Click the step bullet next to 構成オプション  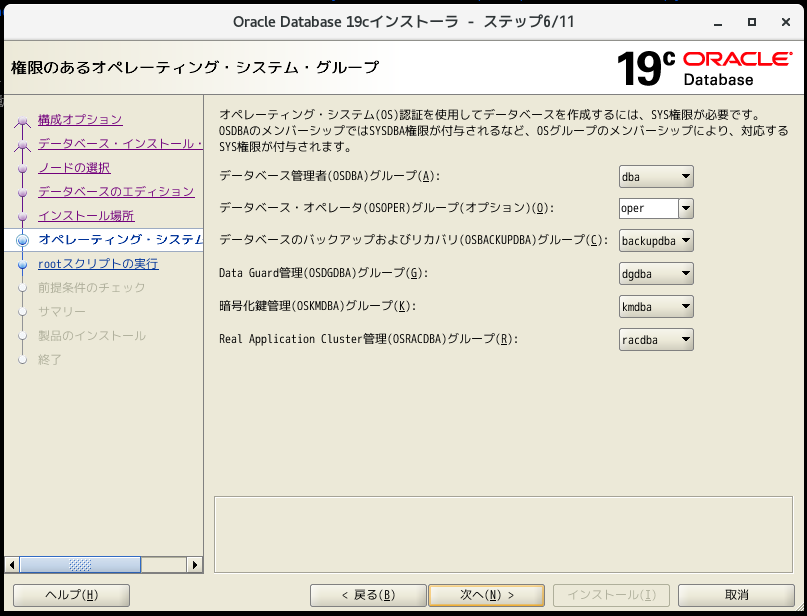[22, 121]
